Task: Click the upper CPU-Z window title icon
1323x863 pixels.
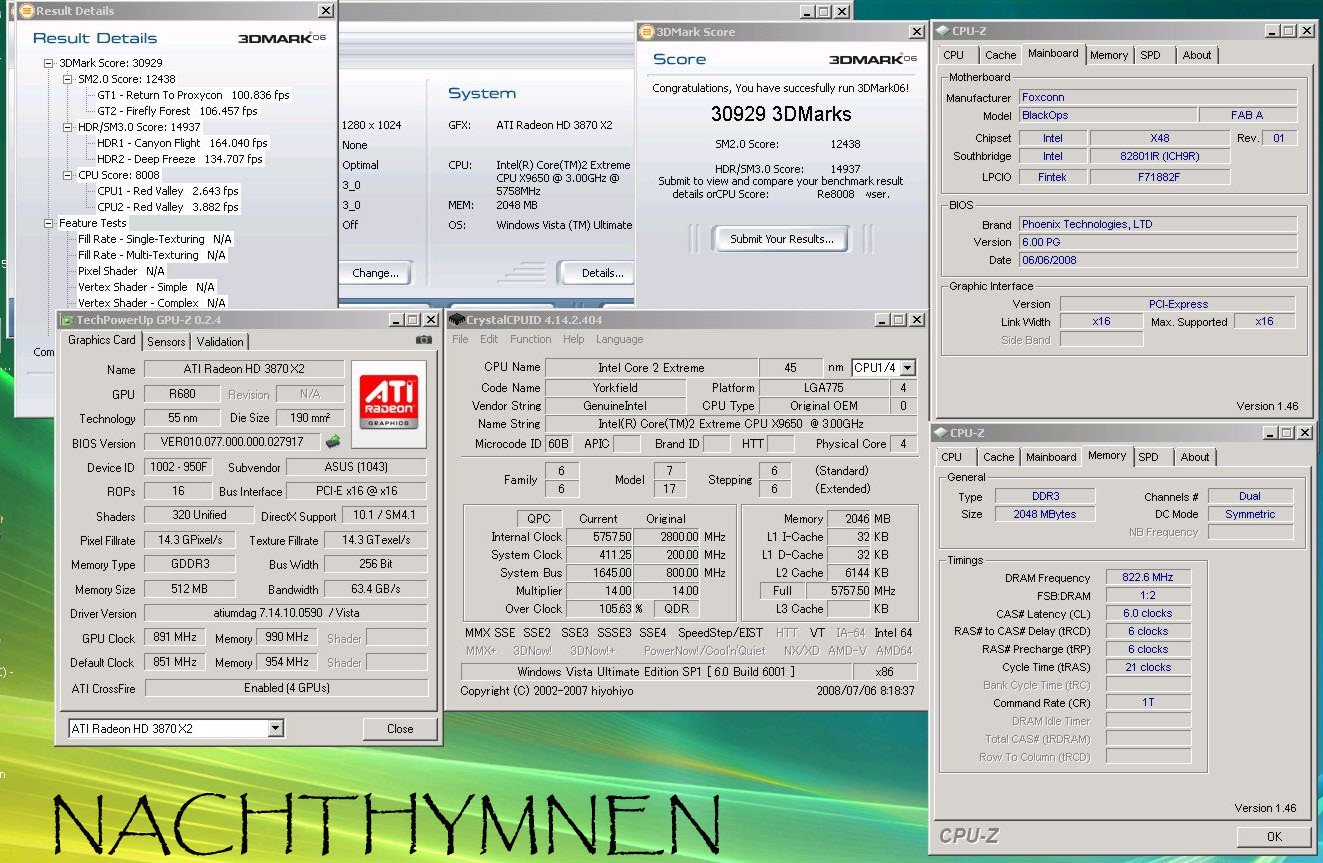Action: coord(941,31)
